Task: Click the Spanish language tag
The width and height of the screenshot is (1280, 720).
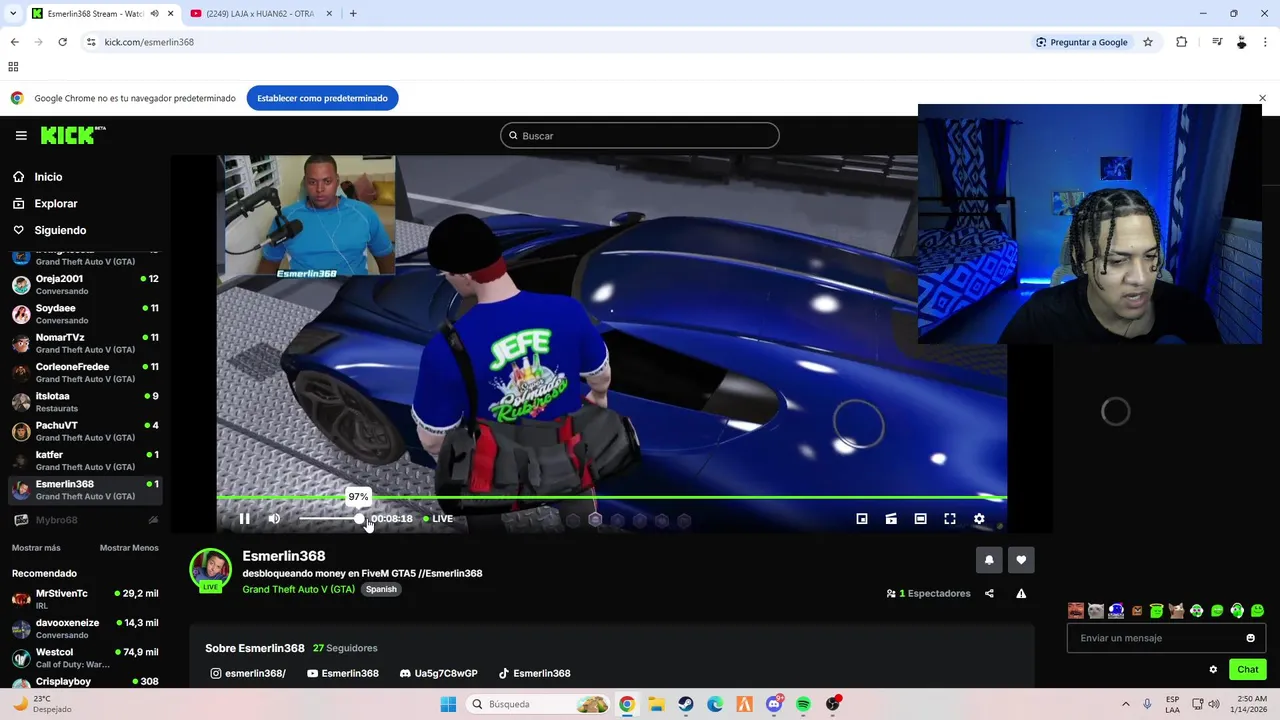Action: (381, 590)
